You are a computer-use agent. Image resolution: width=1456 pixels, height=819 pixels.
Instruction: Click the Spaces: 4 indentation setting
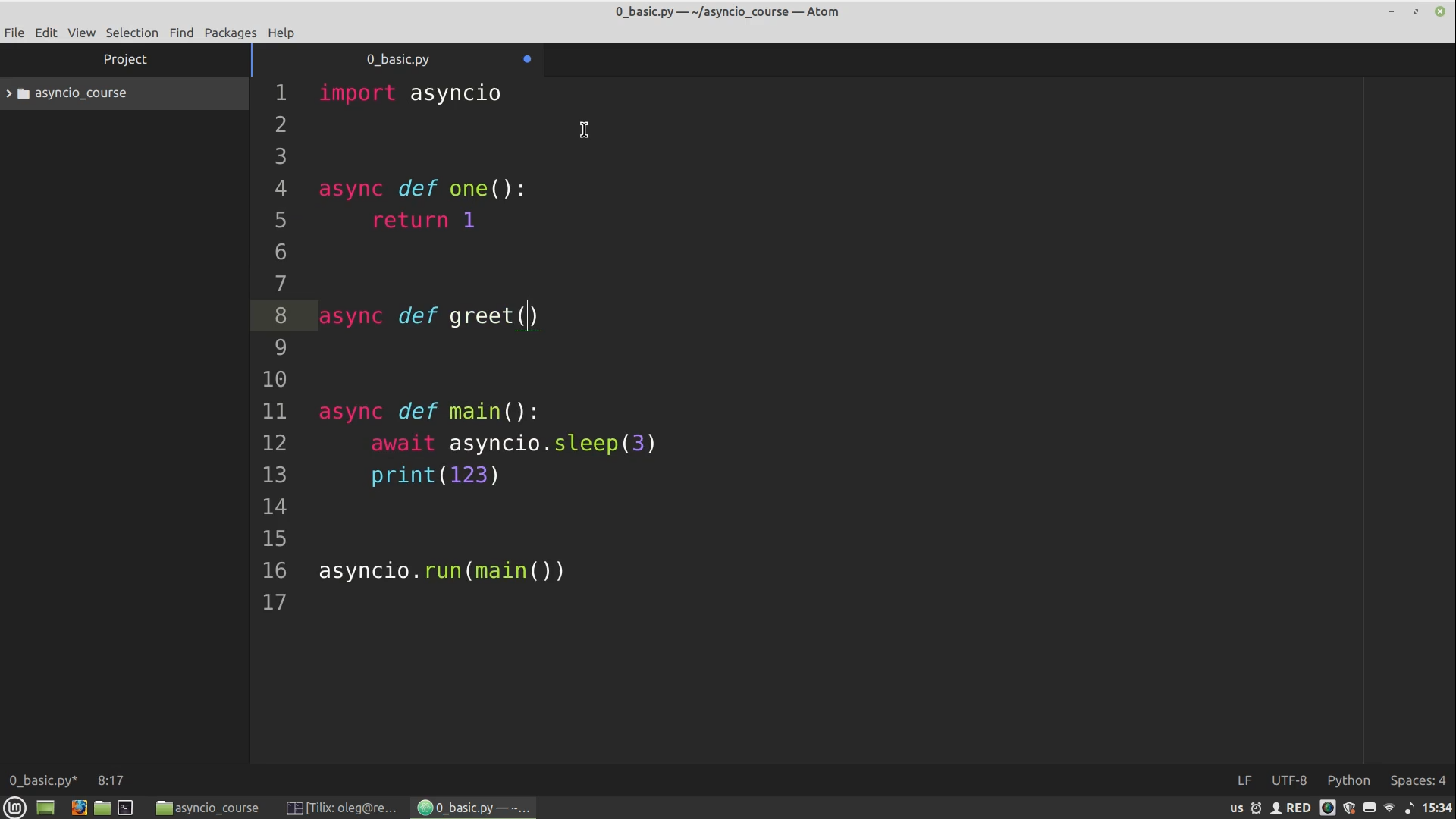coord(1417,780)
